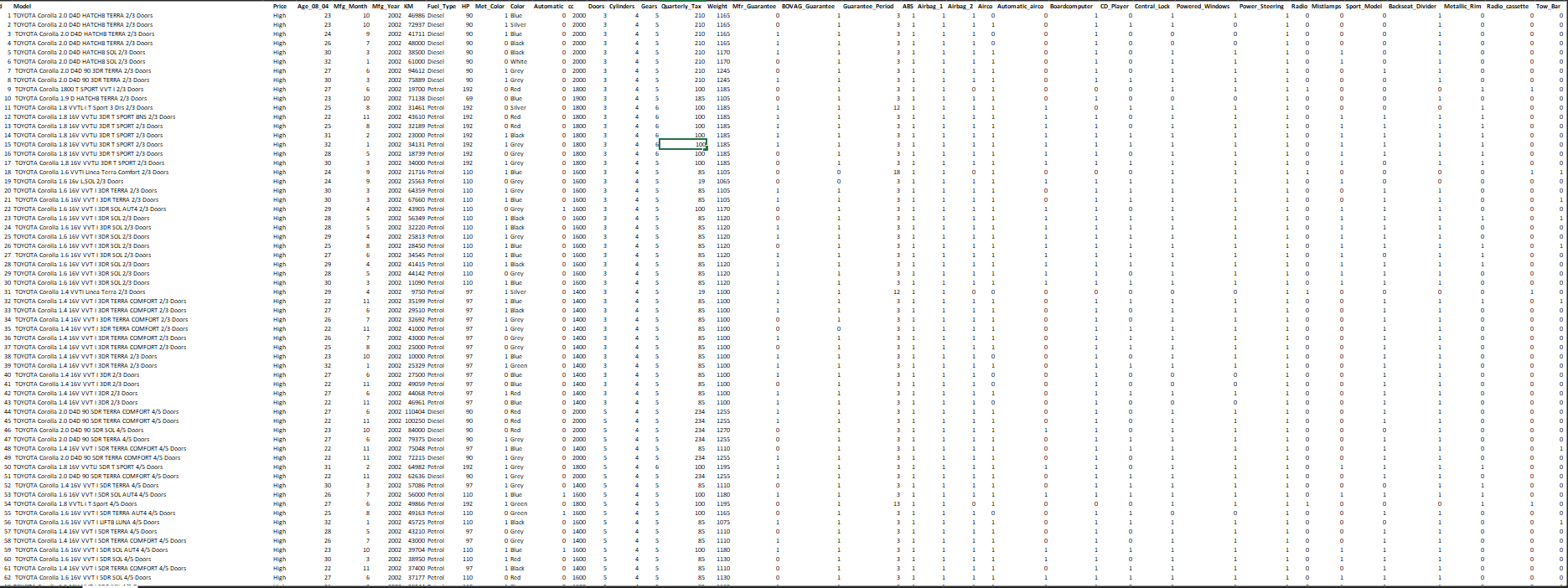Viewport: 1568px width, 588px height.
Task: Click the Gears column header
Action: pyautogui.click(x=649, y=6)
